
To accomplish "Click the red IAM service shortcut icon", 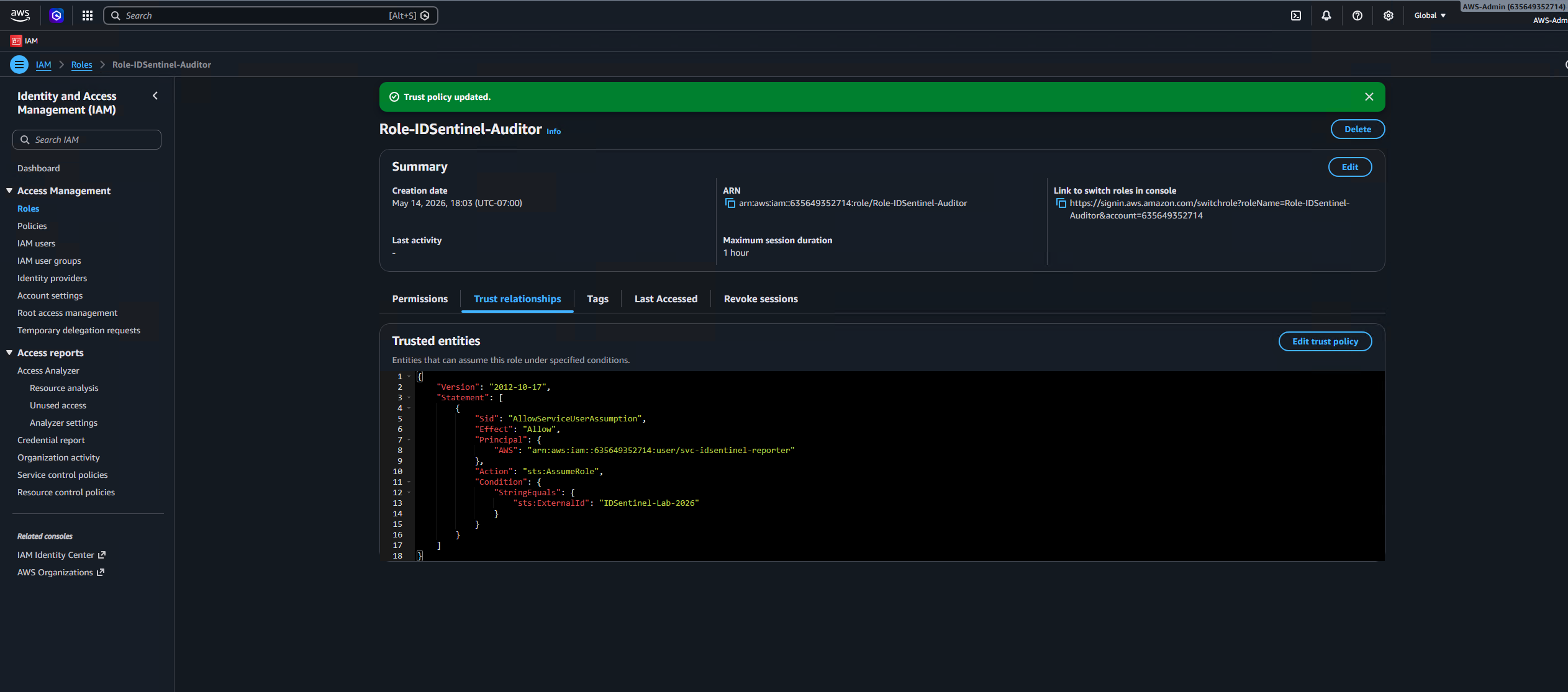I will click(16, 41).
